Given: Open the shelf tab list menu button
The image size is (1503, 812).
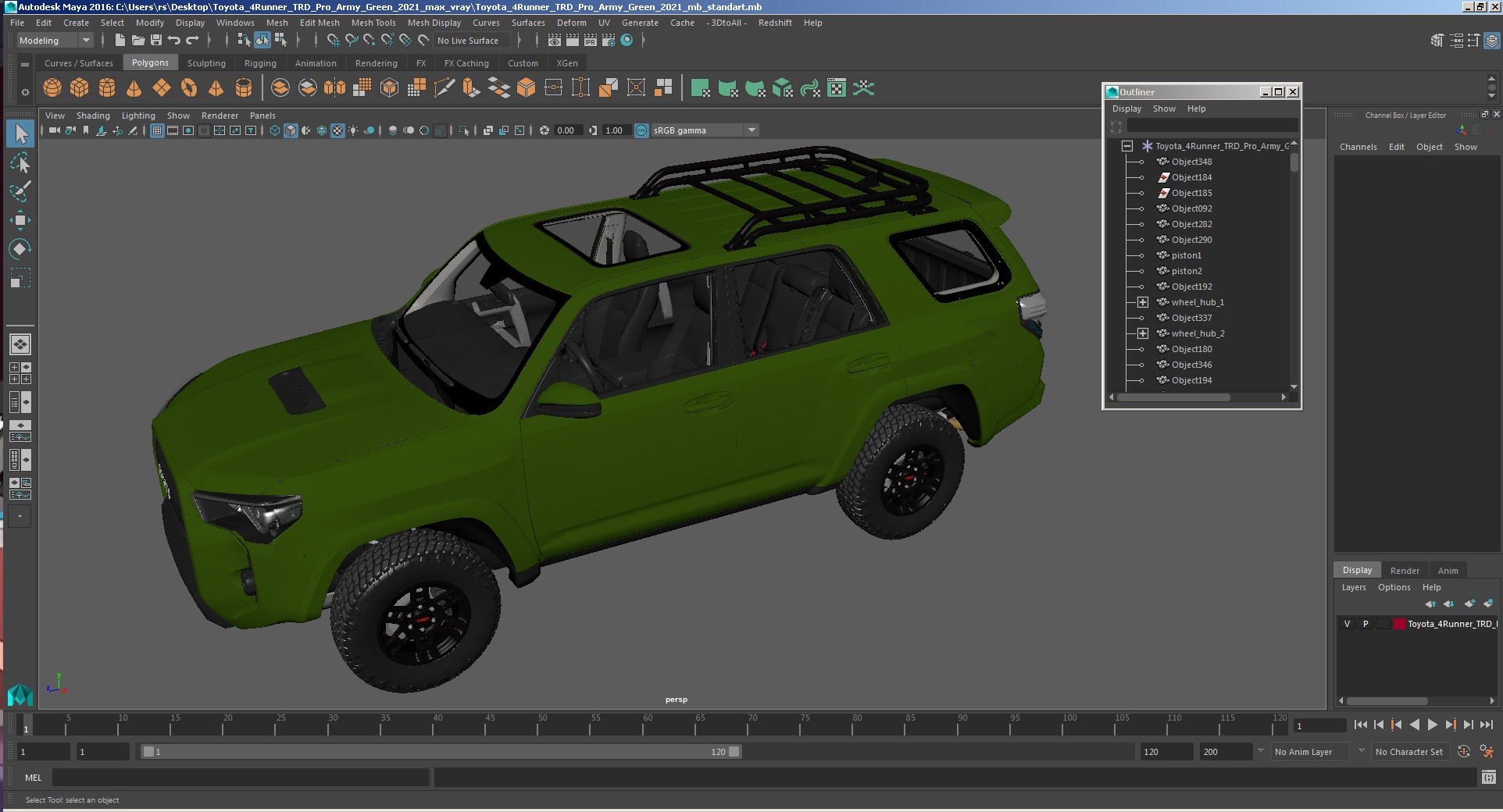Looking at the screenshot, I should (25, 64).
